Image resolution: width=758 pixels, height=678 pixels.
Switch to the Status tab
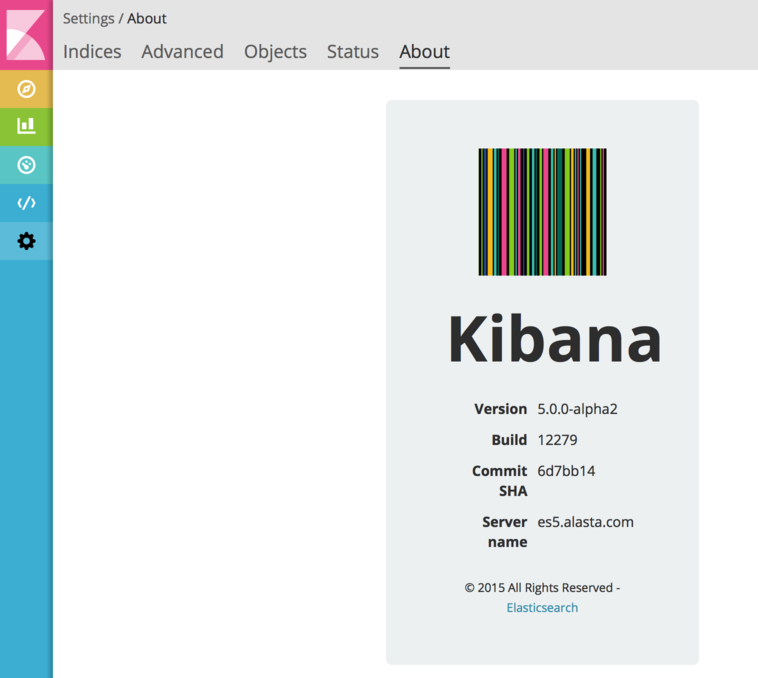click(352, 52)
